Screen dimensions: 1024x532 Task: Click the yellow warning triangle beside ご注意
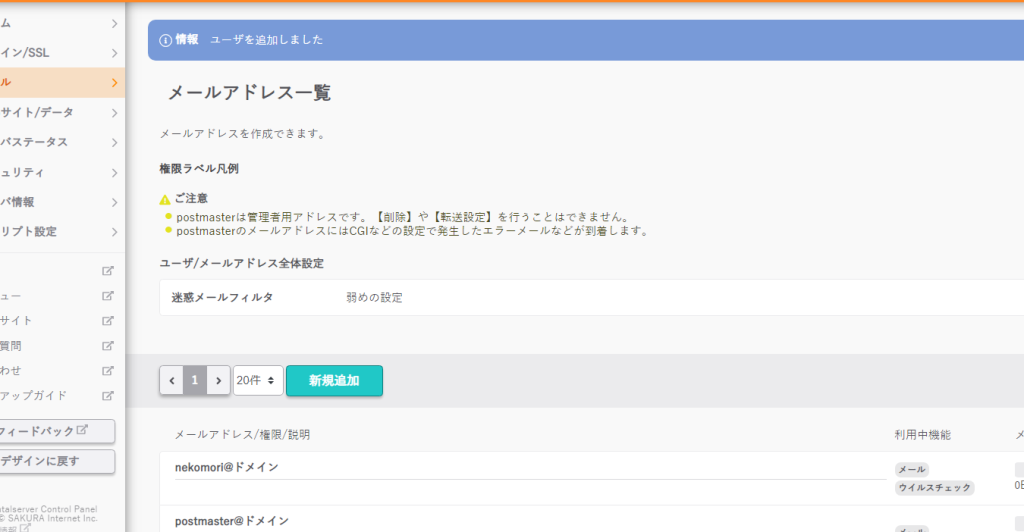[165, 199]
